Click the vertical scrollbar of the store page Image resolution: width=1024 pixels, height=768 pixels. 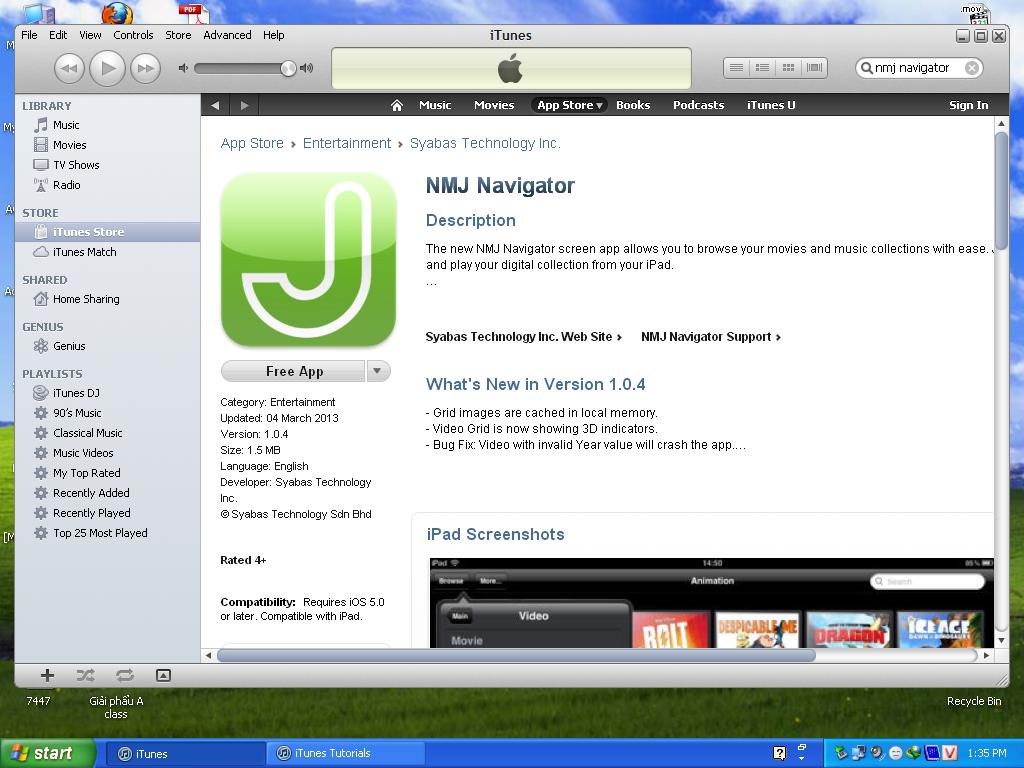[x=1001, y=189]
